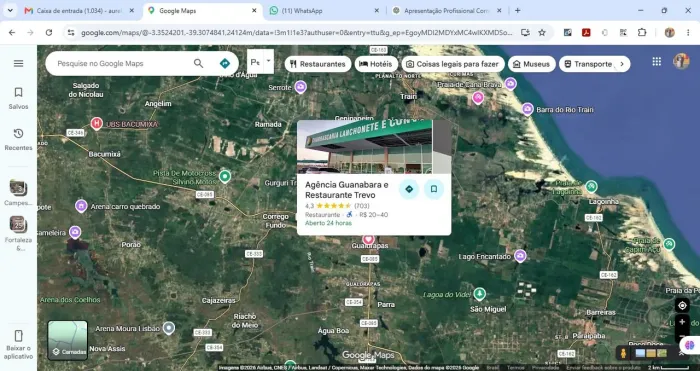700x371 pixels.
Task: Filter by Restaurantes chip
Action: 318,64
